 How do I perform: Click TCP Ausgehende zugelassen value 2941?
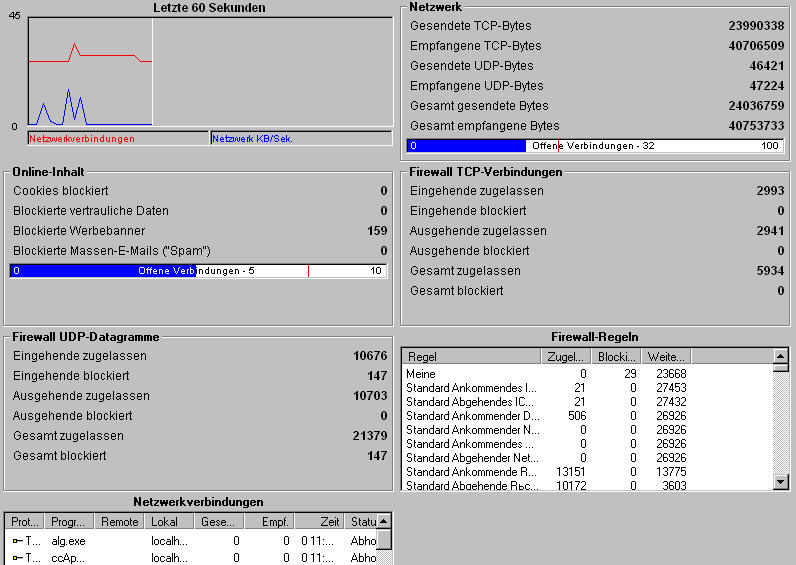[x=771, y=231]
